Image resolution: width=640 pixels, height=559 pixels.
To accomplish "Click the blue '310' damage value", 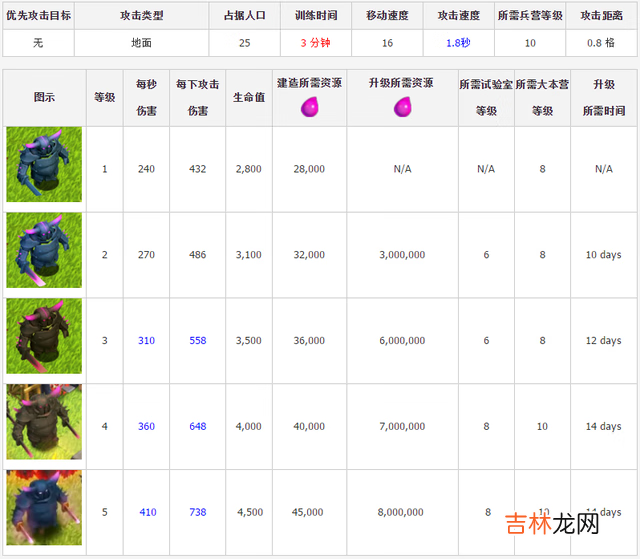I will [146, 340].
